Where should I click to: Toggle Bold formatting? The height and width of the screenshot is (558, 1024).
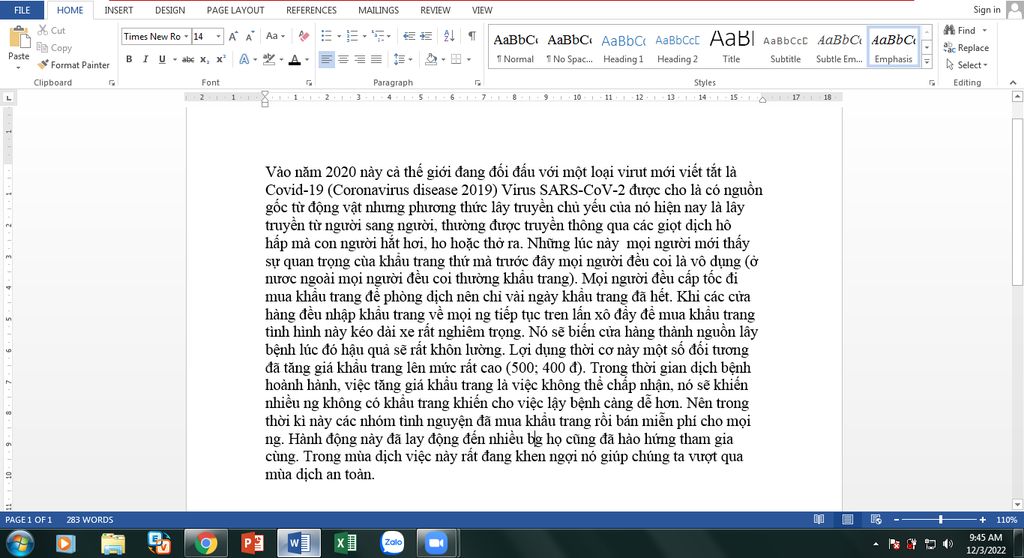pos(129,59)
